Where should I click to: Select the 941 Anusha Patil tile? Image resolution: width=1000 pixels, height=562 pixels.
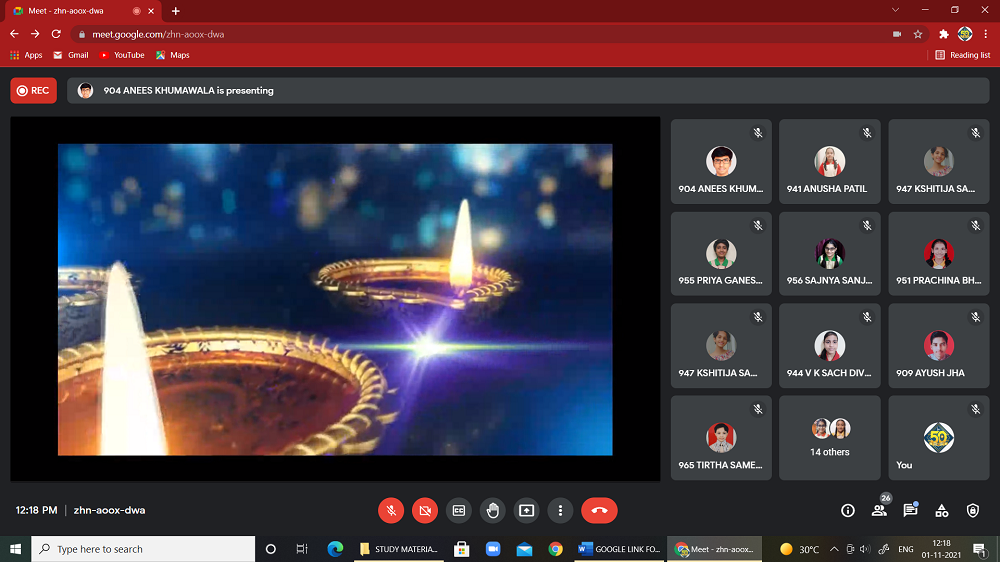point(830,162)
